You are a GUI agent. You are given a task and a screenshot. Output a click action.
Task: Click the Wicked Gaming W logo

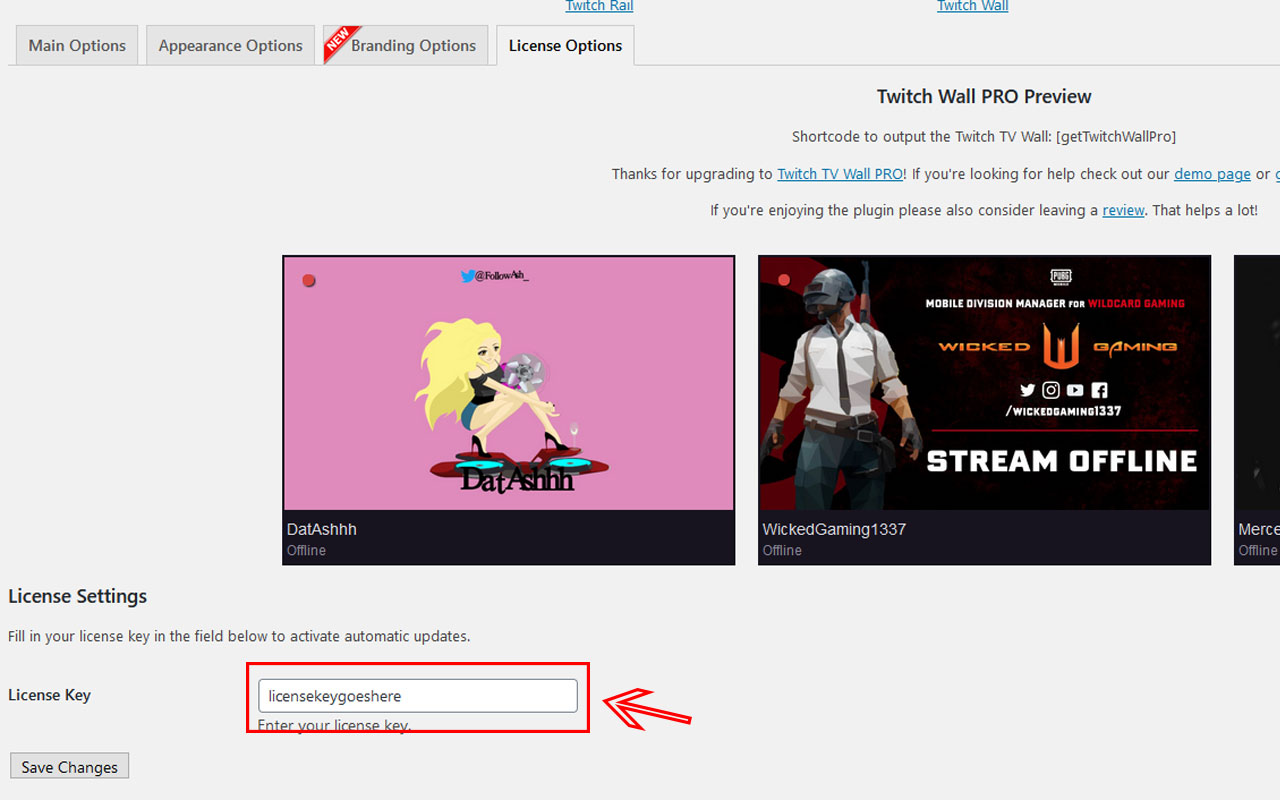(x=1061, y=346)
